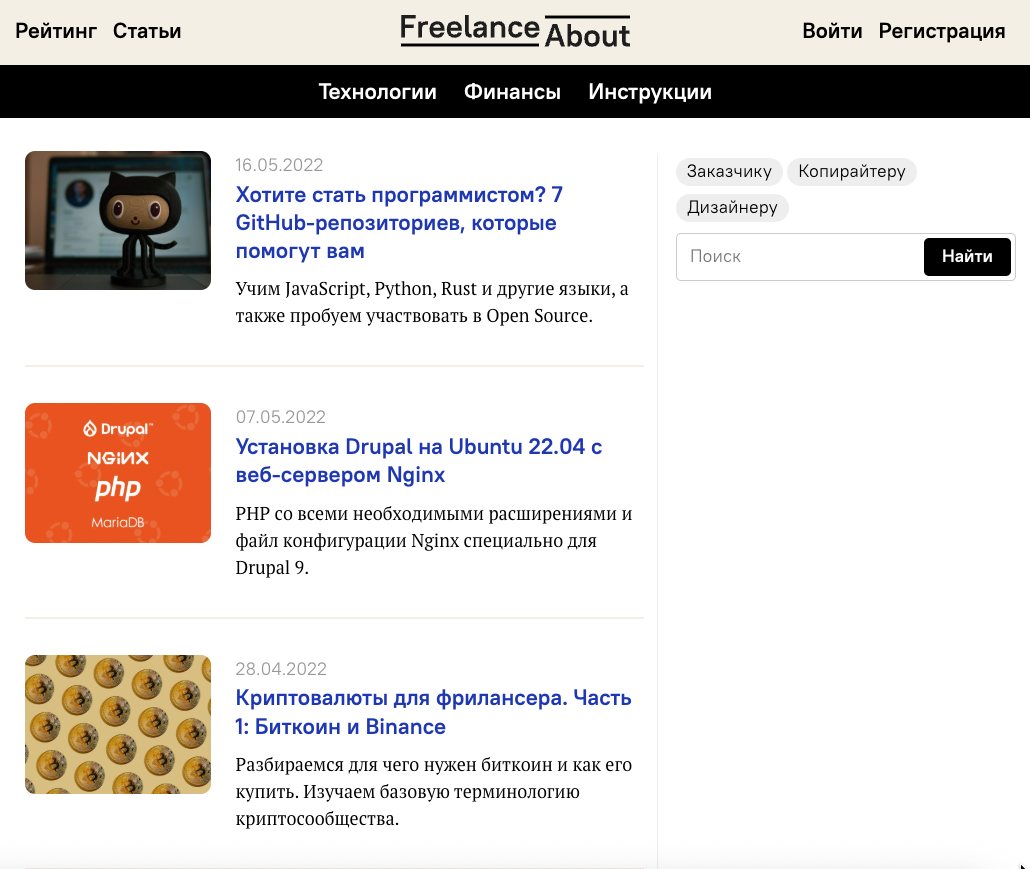This screenshot has height=869, width=1030.
Task: Filter by Дизайнеру tag
Action: click(x=732, y=208)
